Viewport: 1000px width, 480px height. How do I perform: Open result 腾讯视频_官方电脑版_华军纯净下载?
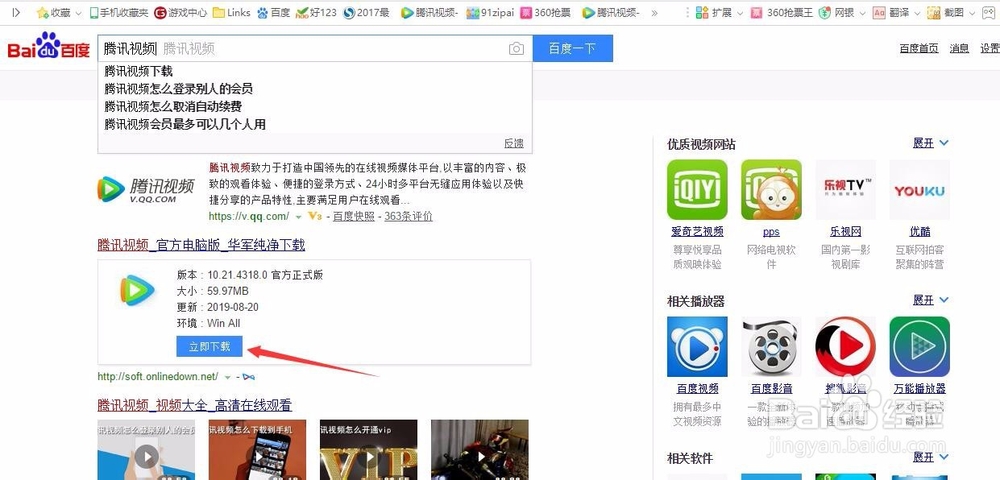(x=201, y=245)
